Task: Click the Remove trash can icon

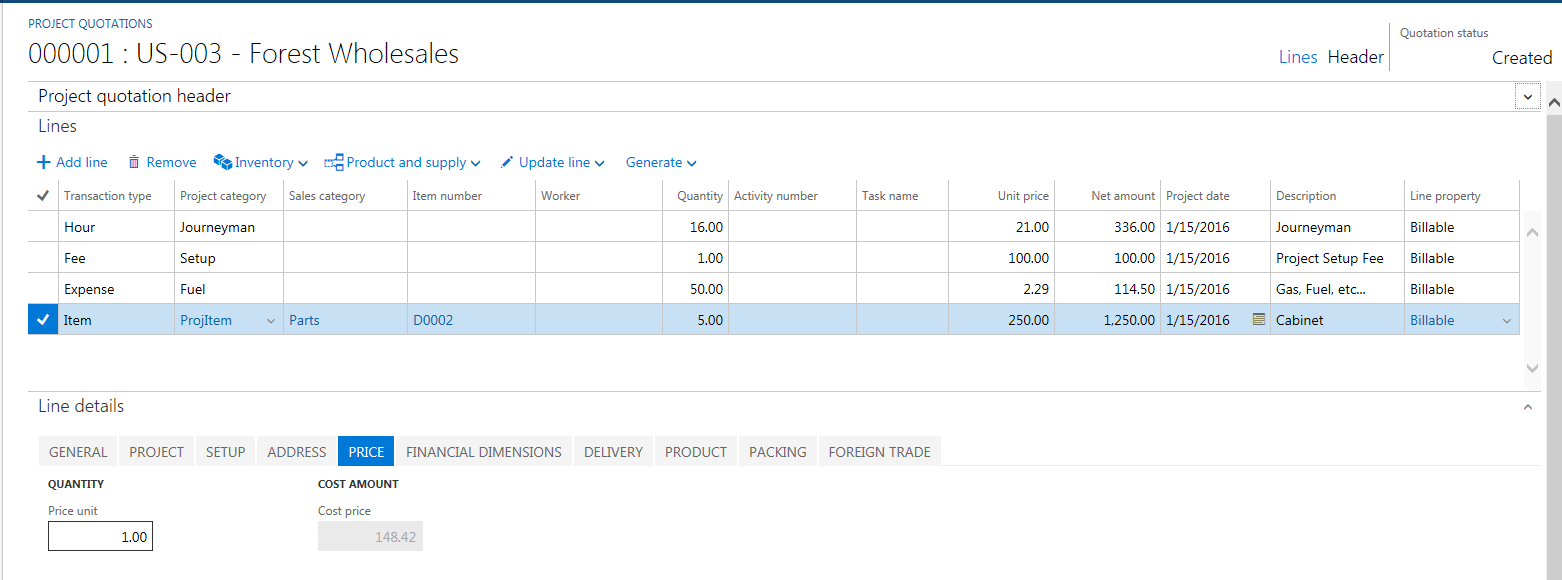Action: tap(132, 162)
